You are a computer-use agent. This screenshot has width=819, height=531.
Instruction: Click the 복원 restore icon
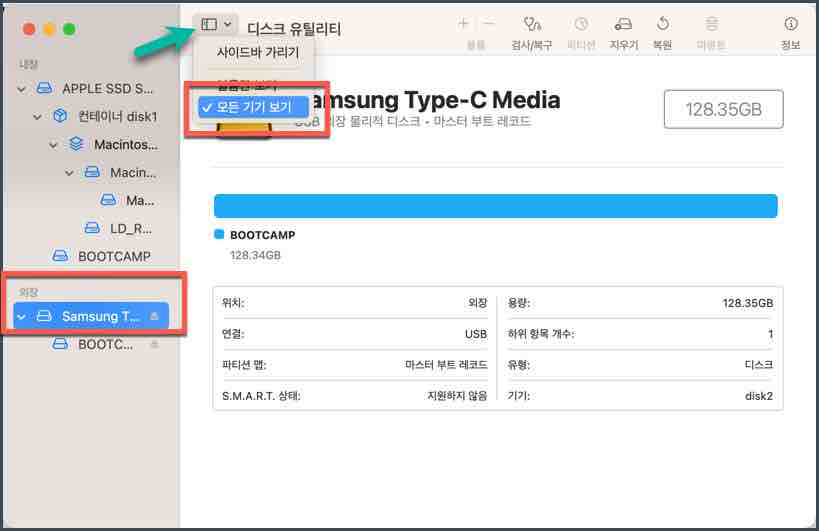(662, 24)
